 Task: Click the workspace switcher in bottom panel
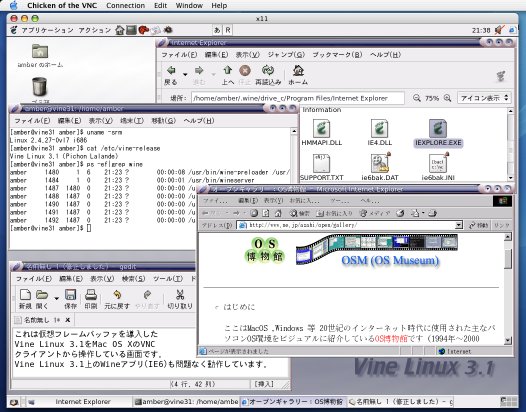pos(509,402)
